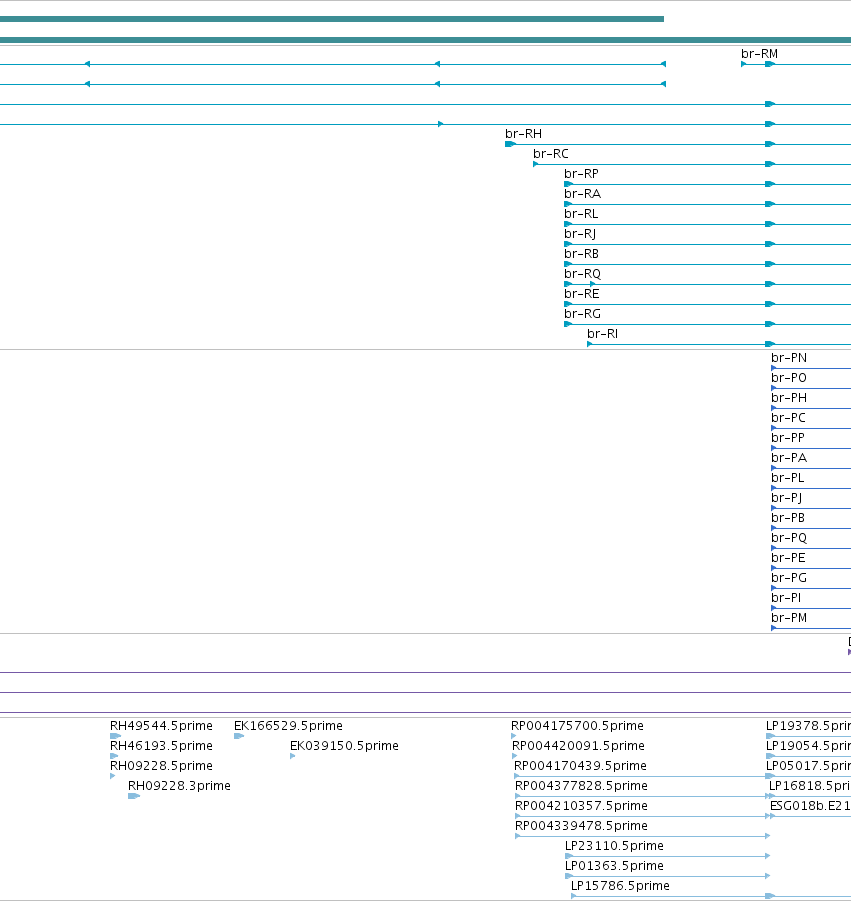Click the br-RA transcript label
This screenshot has width=851, height=901.
click(x=582, y=194)
